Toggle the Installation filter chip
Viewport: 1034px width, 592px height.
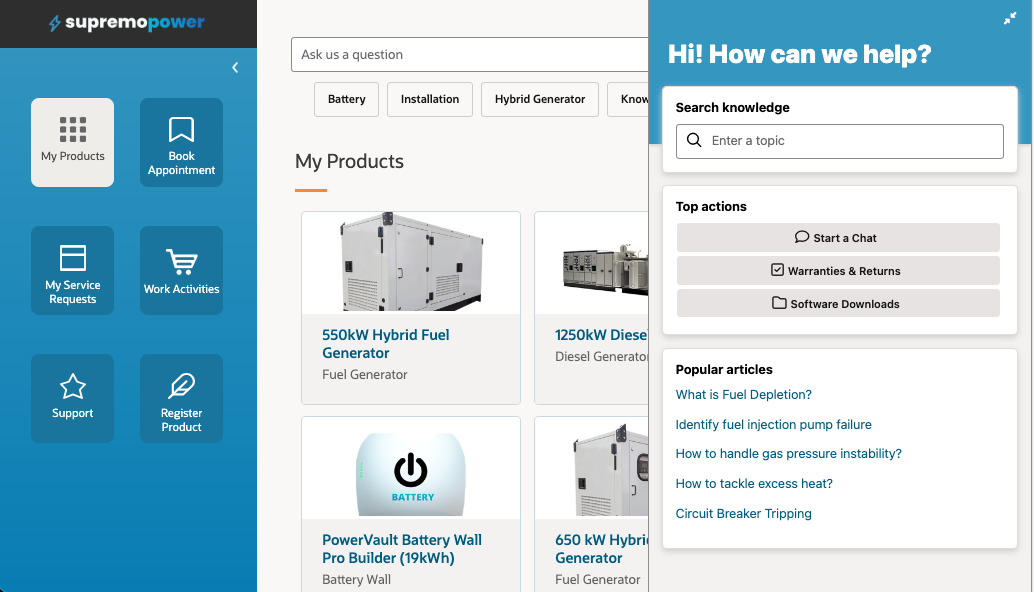click(429, 99)
